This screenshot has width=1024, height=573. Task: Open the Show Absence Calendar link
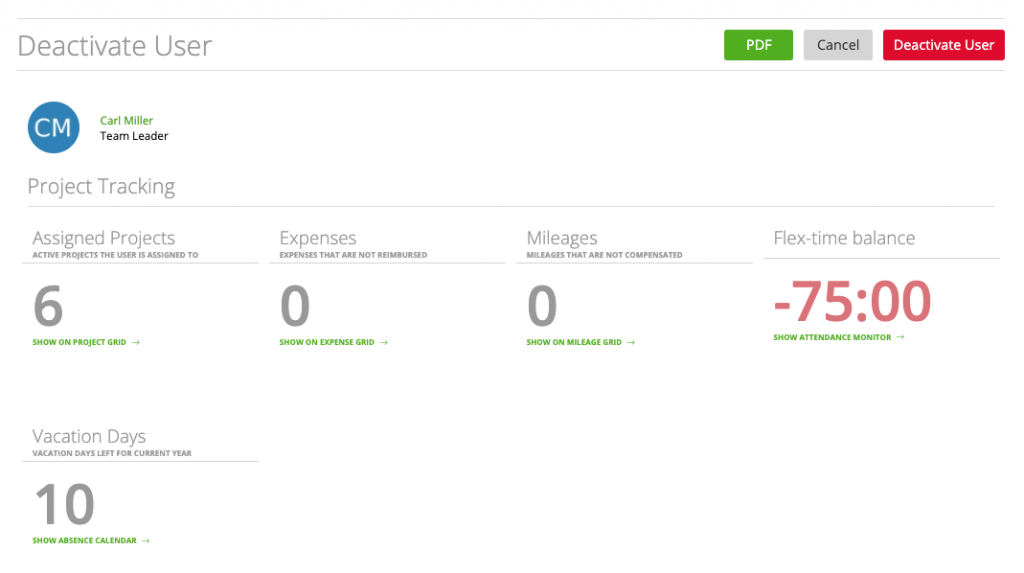(84, 540)
